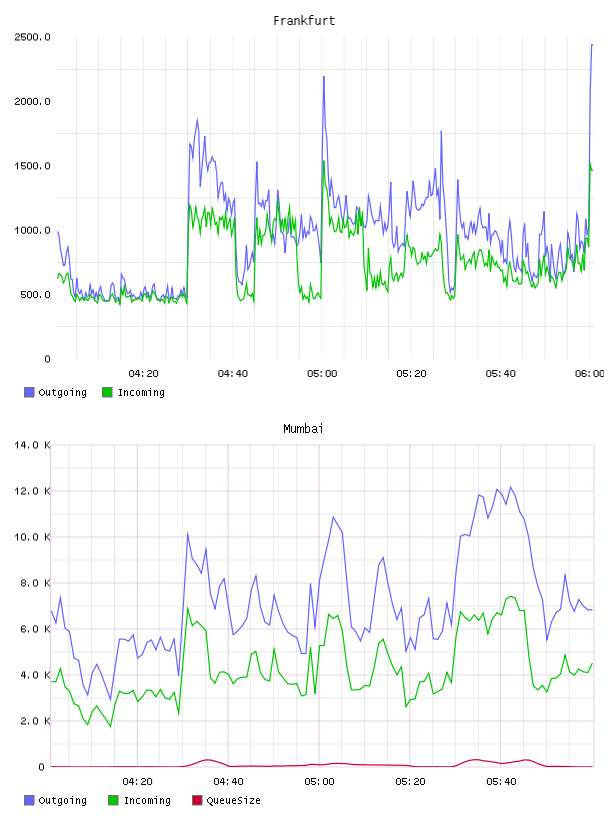Click the 04:20 time label in Mumbai chart
The image size is (608, 816).
(x=137, y=782)
